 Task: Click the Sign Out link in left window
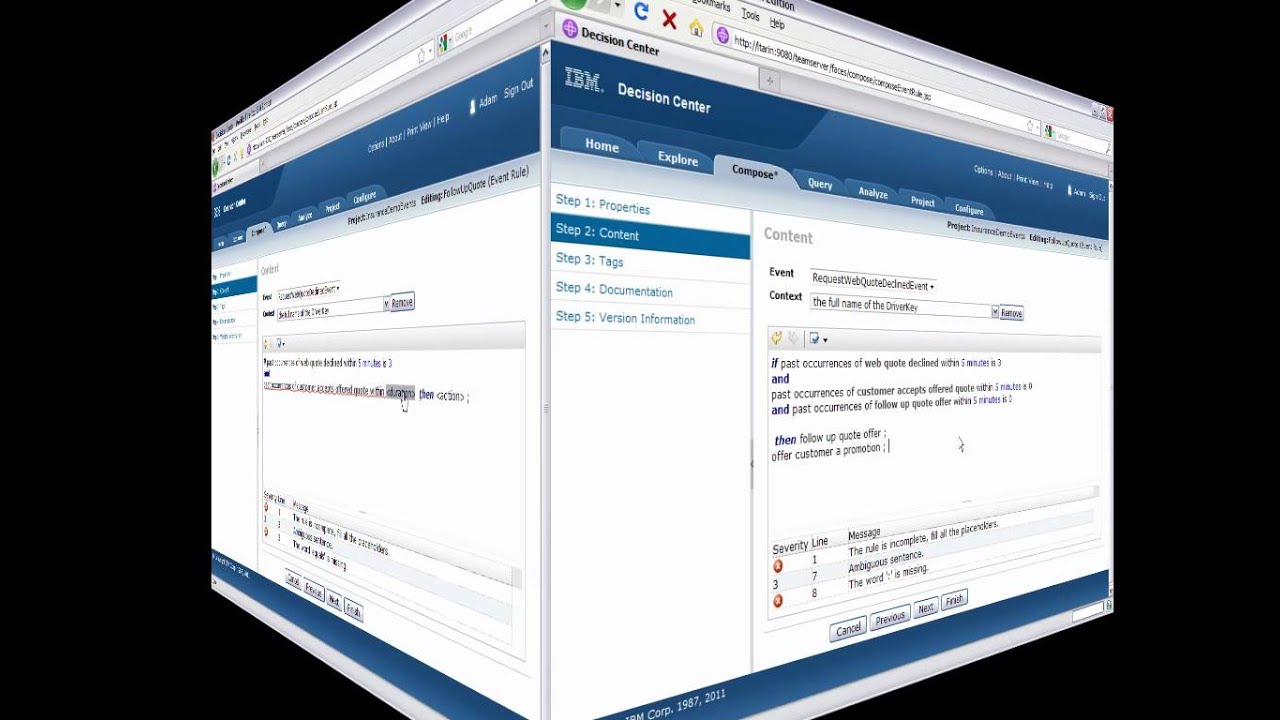[x=519, y=89]
